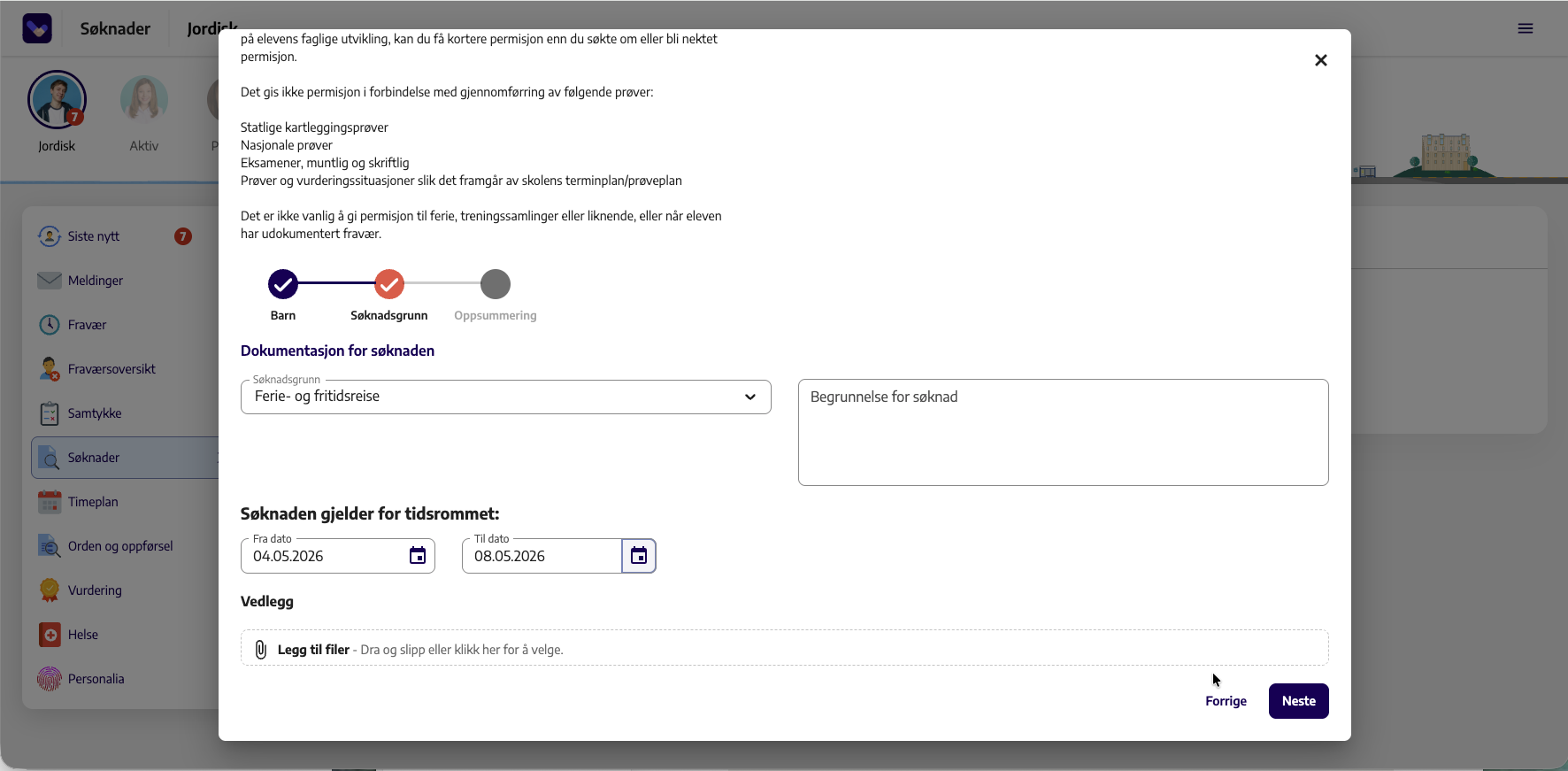The width and height of the screenshot is (1568, 771).
Task: Click notification badge 7 on Siste nytt
Action: coord(183,236)
